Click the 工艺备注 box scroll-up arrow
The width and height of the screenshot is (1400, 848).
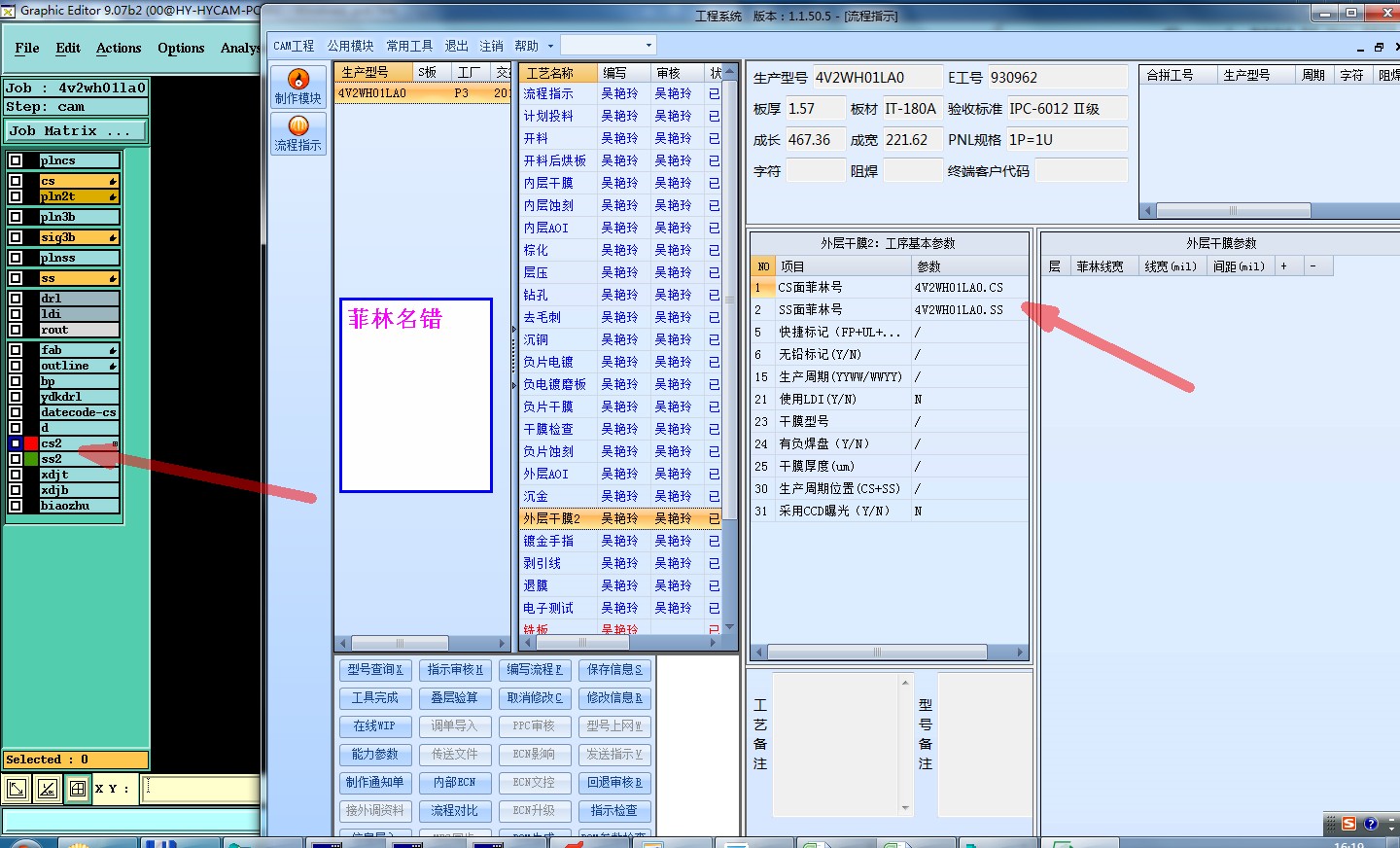click(x=905, y=682)
